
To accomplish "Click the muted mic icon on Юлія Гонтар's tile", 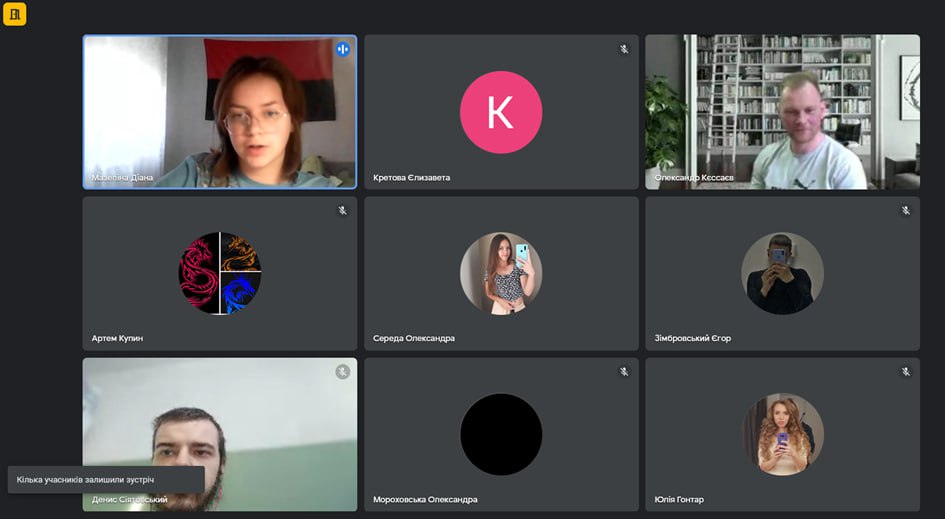I will click(905, 372).
